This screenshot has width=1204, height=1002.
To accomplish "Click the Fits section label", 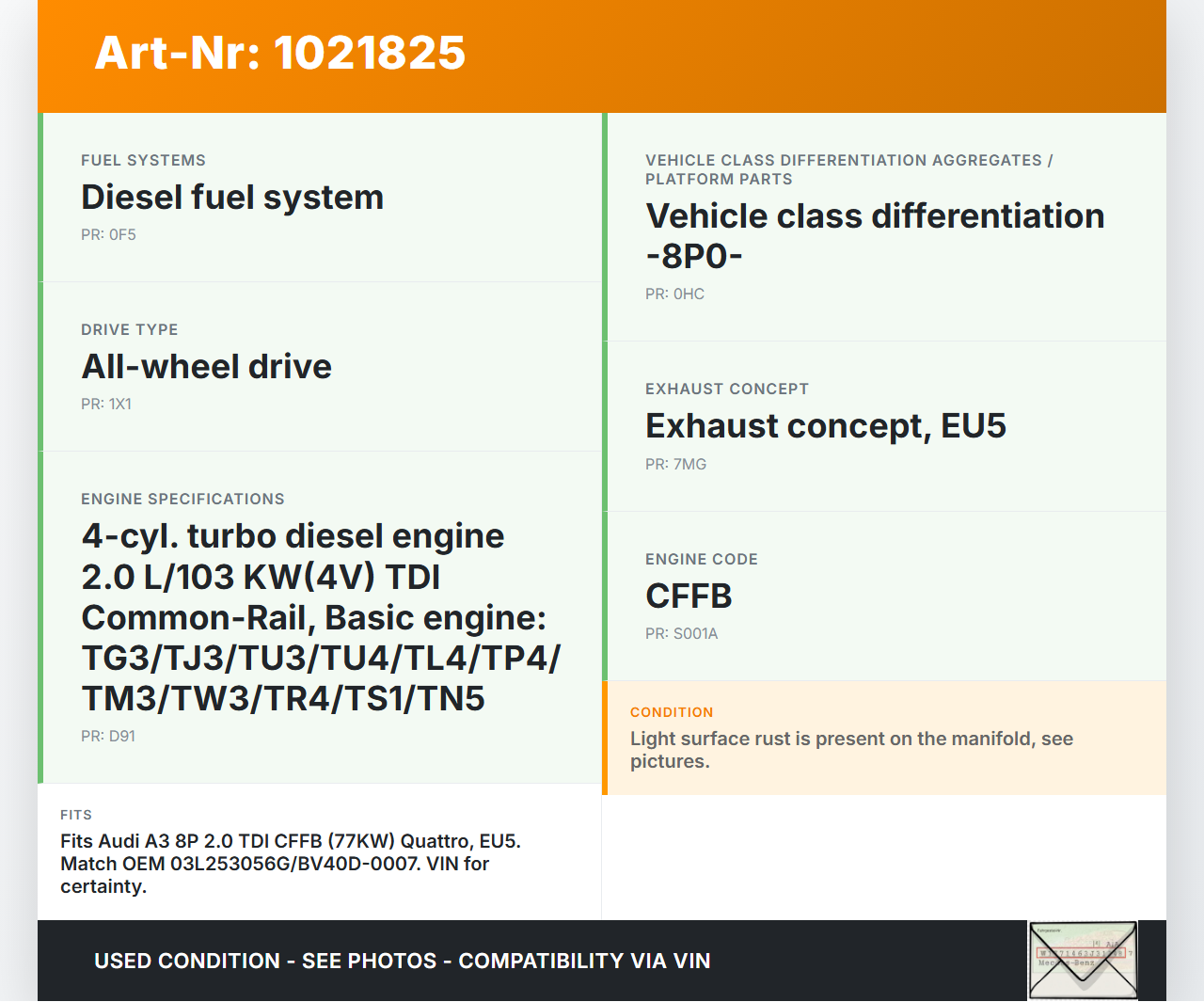I will (x=76, y=816).
